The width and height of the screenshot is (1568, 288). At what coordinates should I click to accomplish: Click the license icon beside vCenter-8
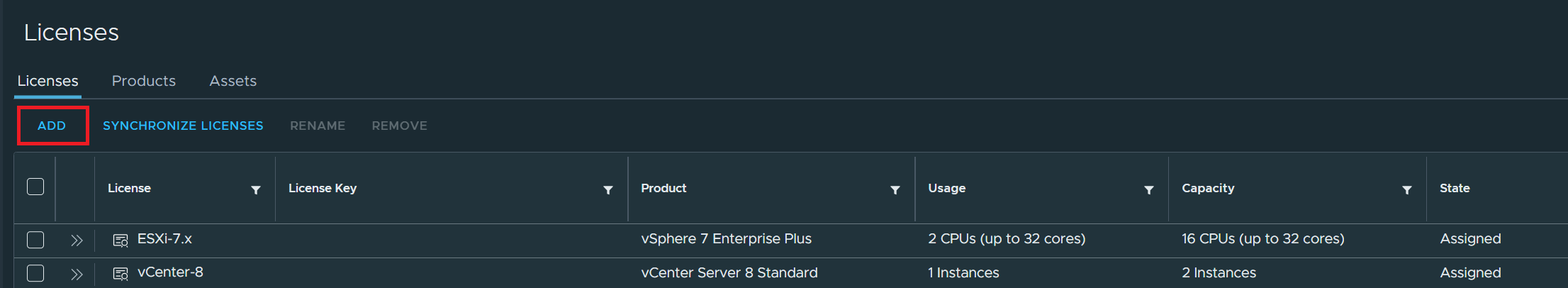click(121, 274)
